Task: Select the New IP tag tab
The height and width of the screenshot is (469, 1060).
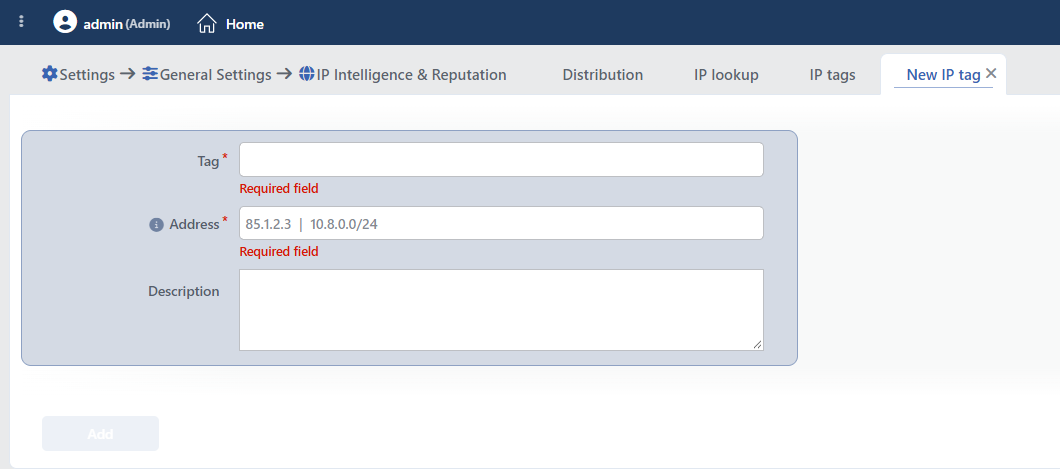Action: click(943, 75)
